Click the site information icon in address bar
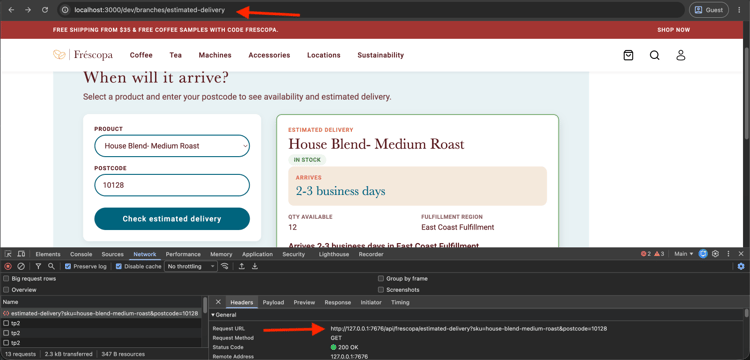750x360 pixels. (65, 10)
